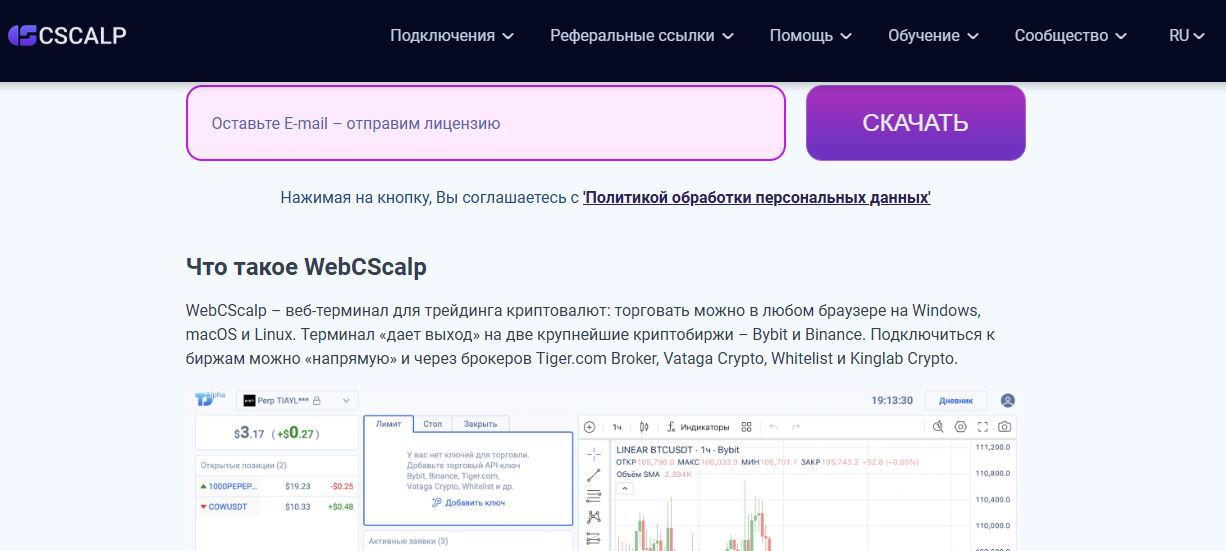Click the COWUSDT open position row
Viewport: 1226px width, 551px height.
[x=277, y=507]
